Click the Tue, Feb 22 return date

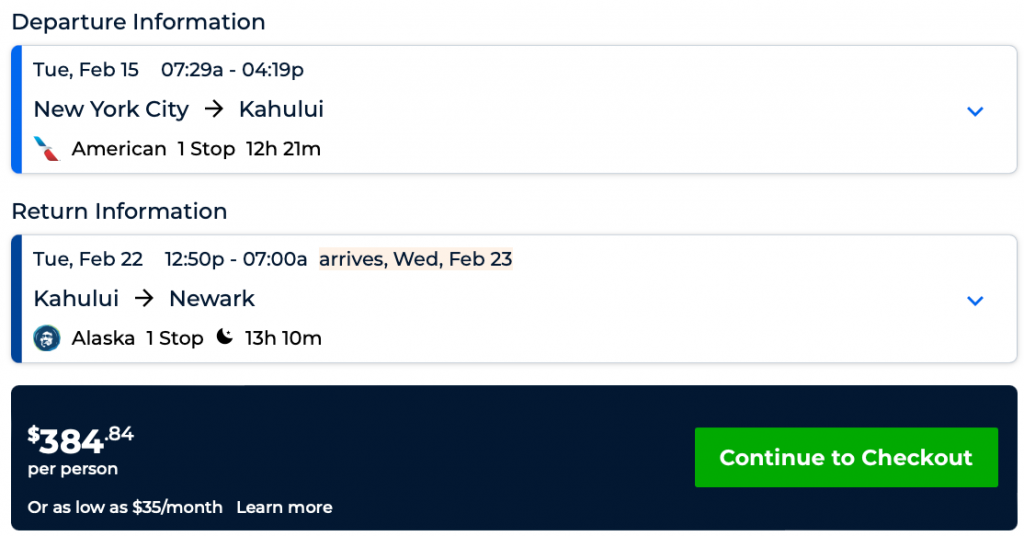pos(88,259)
